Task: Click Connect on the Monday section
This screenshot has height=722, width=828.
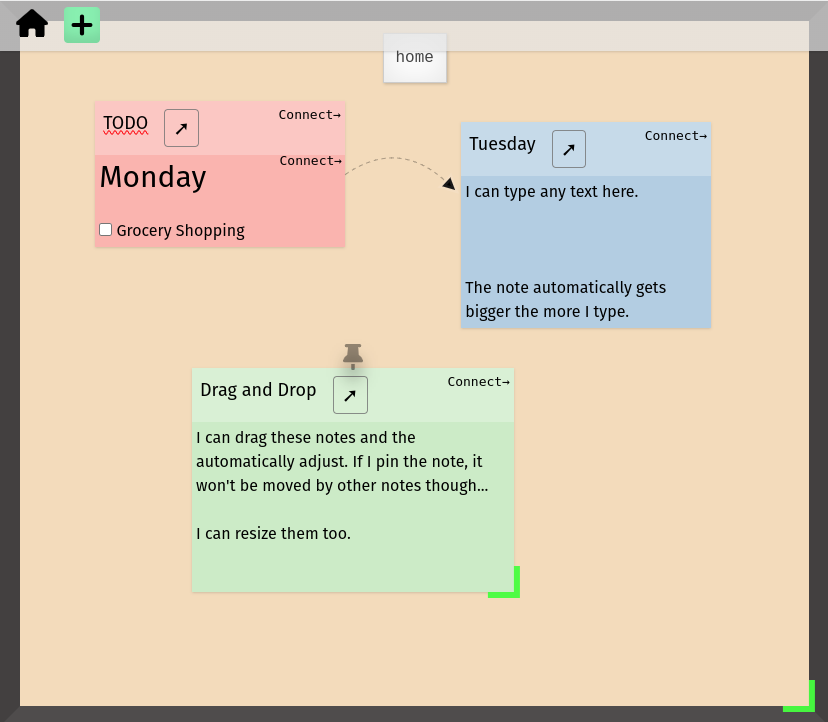Action: pyautogui.click(x=310, y=160)
